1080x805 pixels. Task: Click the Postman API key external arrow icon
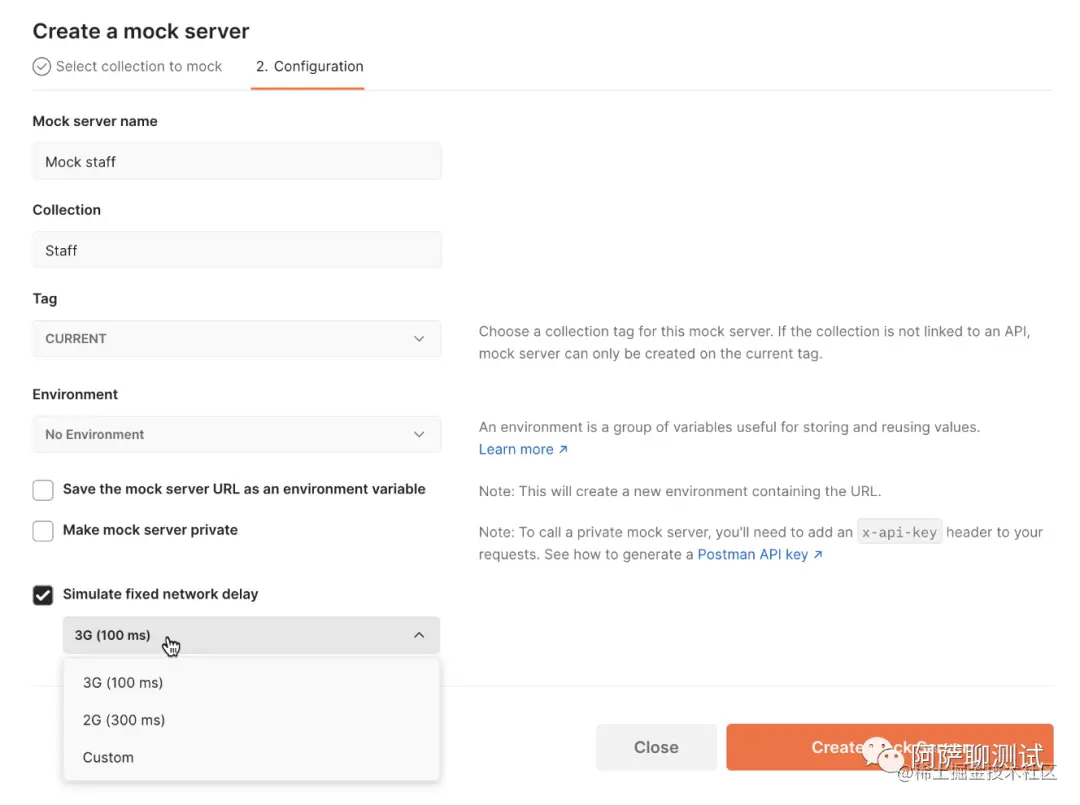(818, 555)
